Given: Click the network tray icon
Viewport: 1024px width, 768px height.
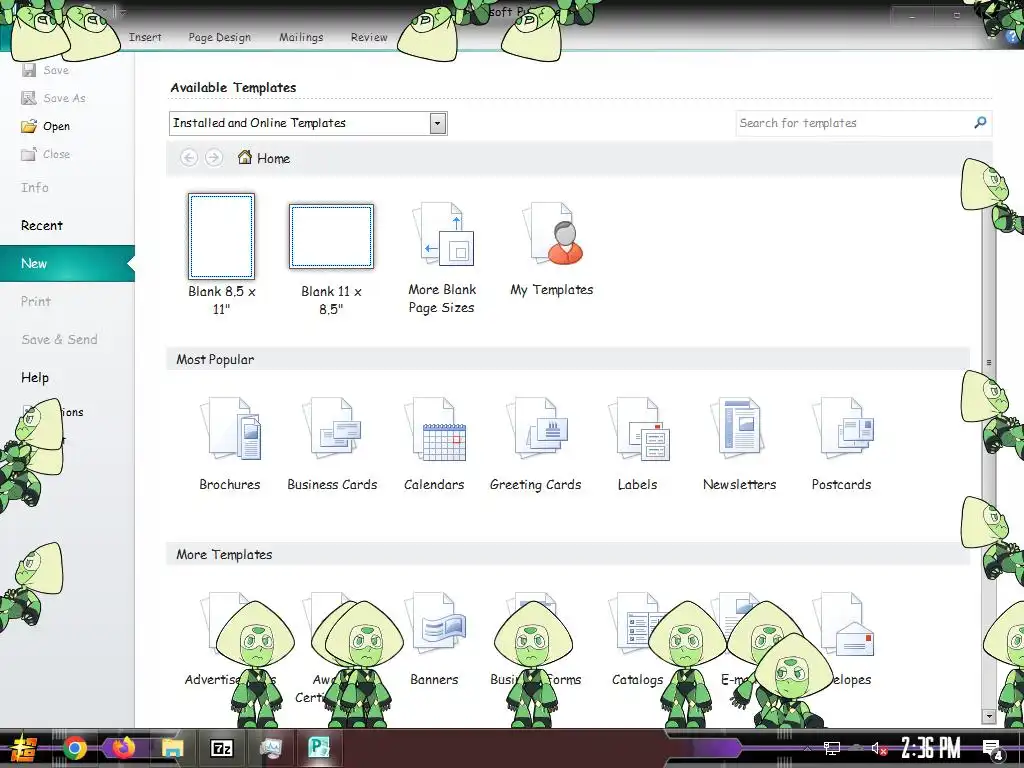Looking at the screenshot, I should [831, 748].
